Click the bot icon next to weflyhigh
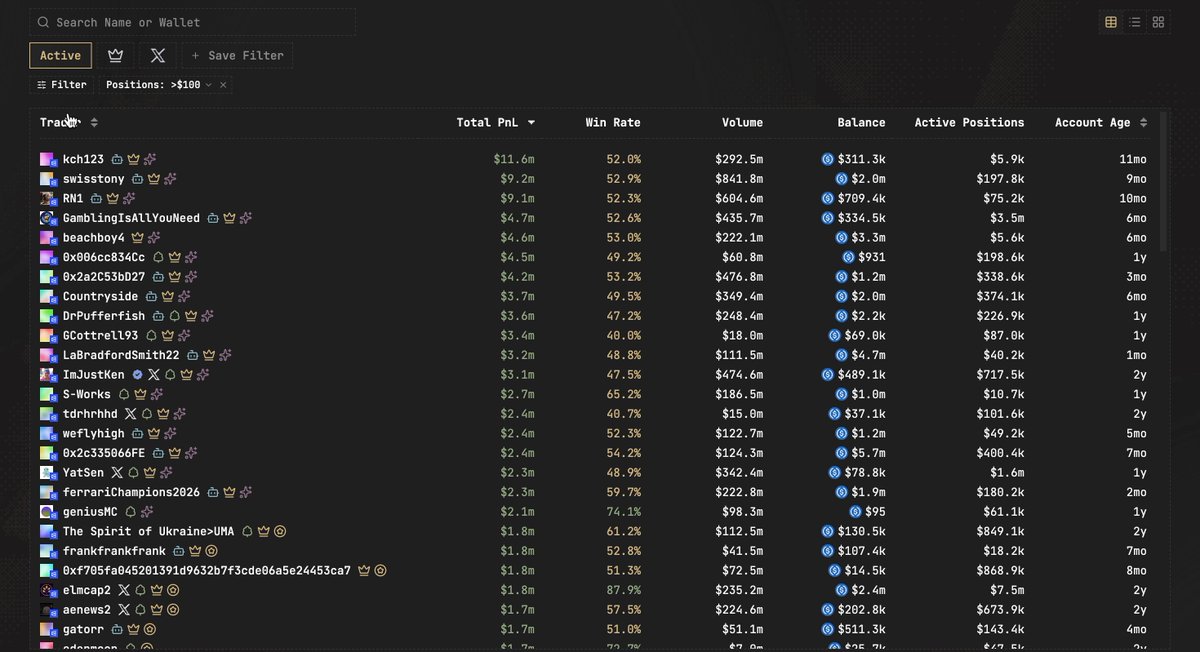Viewport: 1200px width, 652px height. (138, 433)
